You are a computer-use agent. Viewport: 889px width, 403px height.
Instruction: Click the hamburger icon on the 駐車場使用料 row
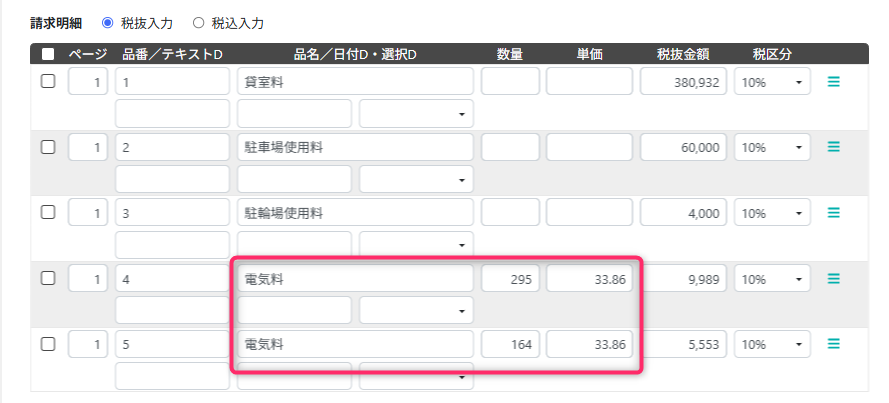pos(833,147)
